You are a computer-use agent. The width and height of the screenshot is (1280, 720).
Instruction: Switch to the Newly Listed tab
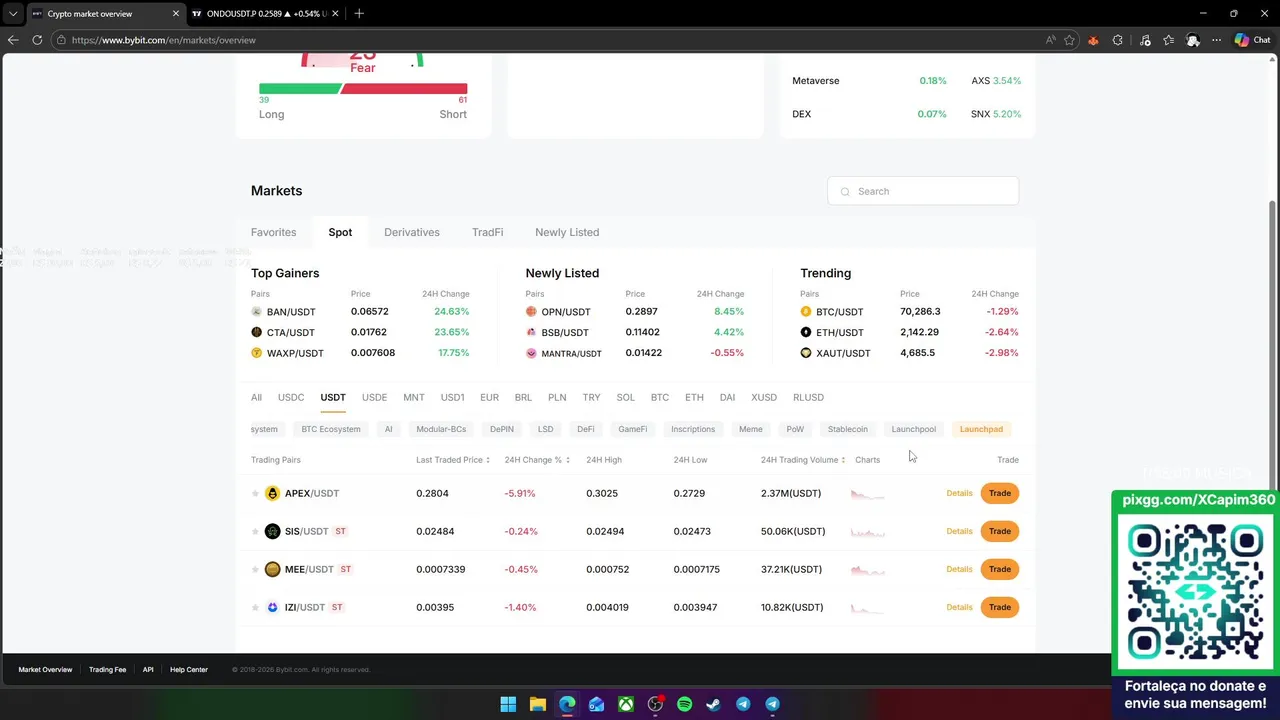(567, 232)
